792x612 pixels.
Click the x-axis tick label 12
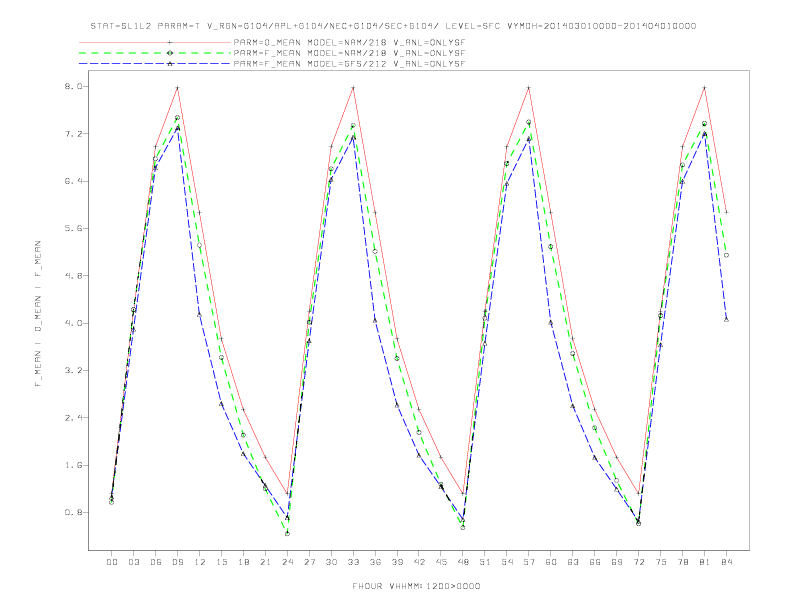tap(200, 562)
